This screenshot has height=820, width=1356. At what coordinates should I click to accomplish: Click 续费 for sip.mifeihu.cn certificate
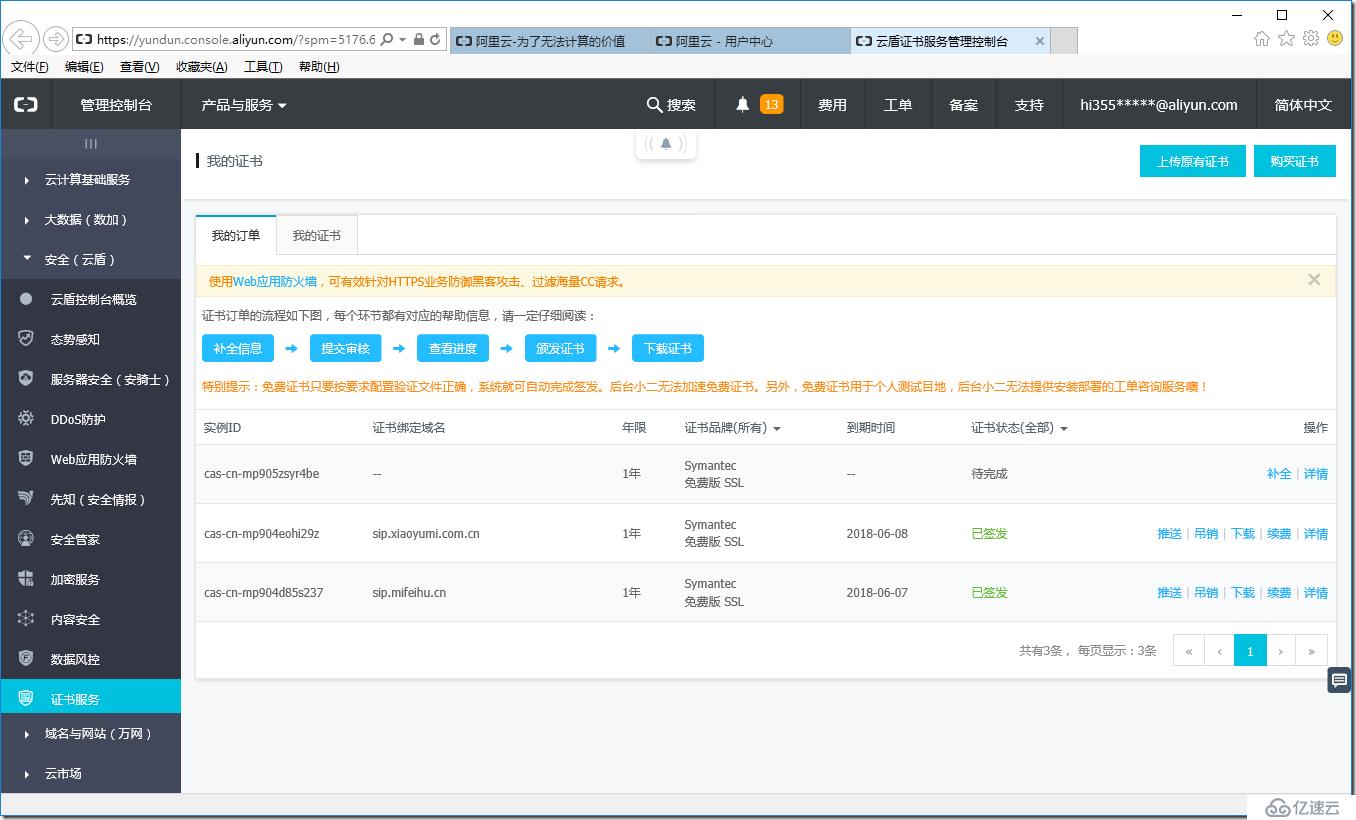point(1279,593)
